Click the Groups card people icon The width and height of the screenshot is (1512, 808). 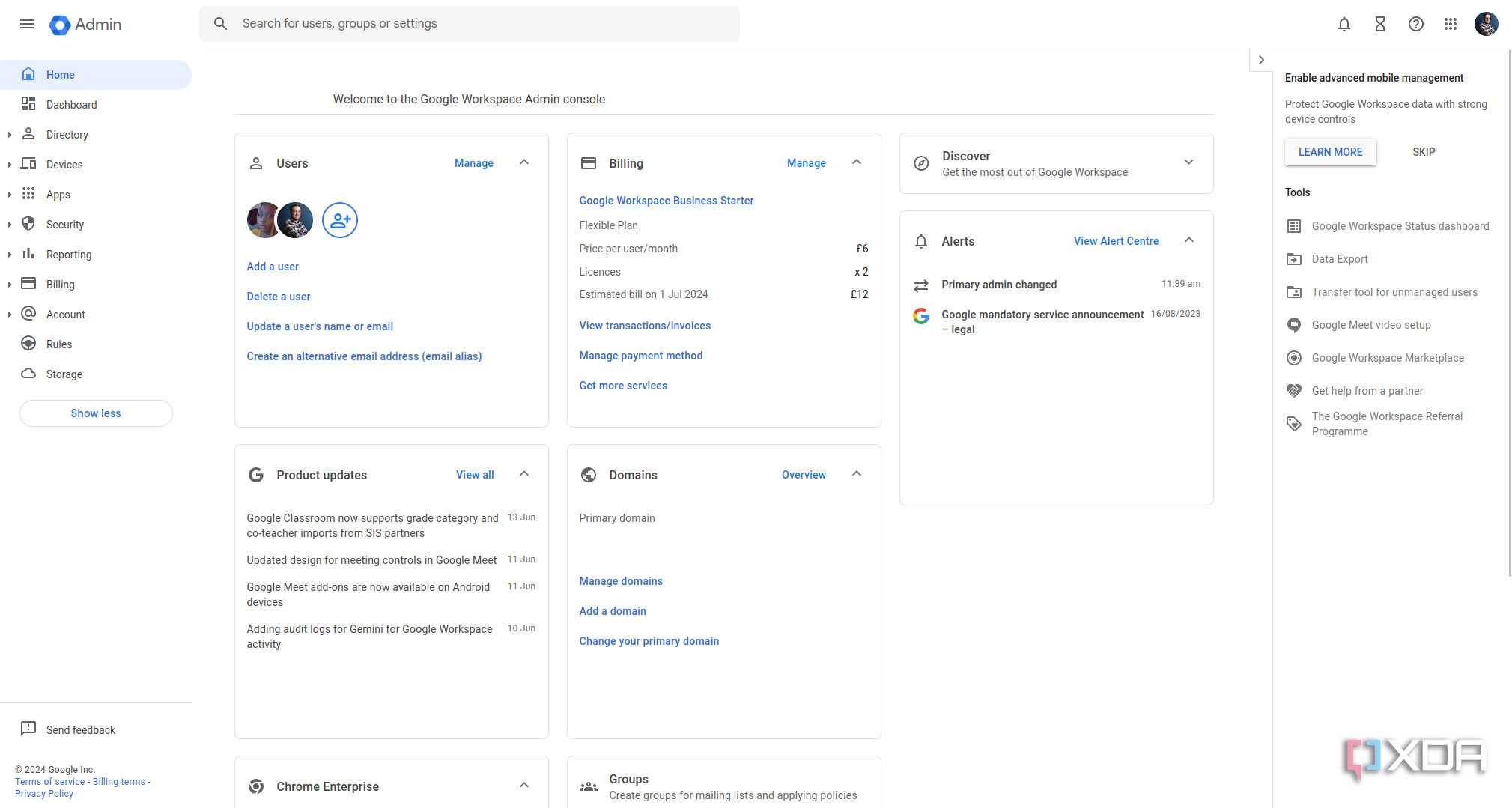coord(589,786)
